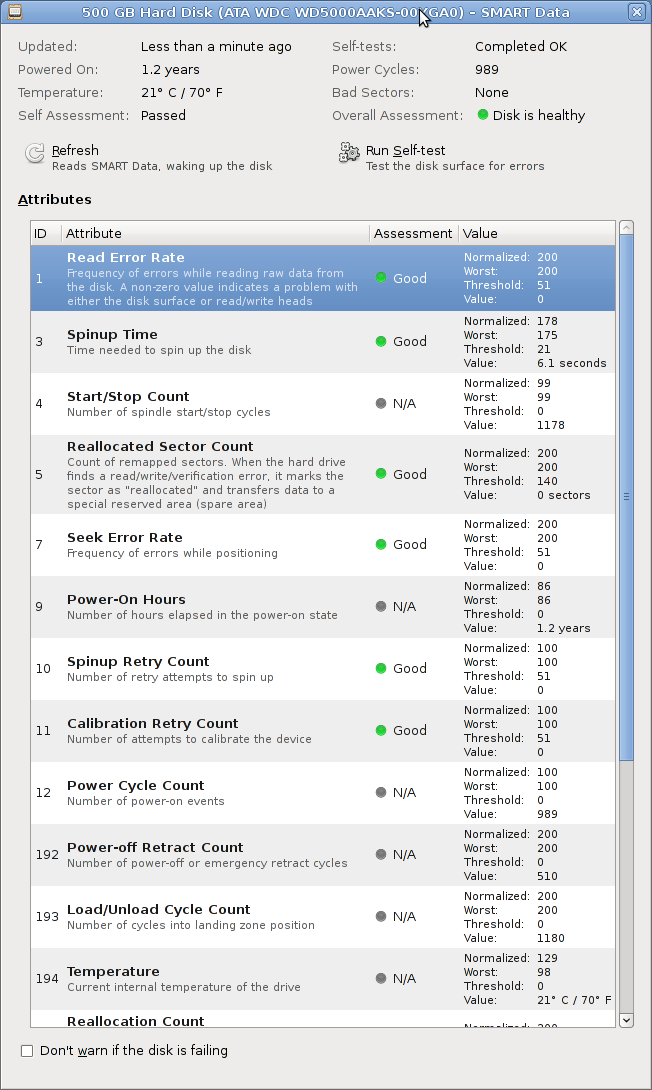Click the Value column header

pos(537,234)
